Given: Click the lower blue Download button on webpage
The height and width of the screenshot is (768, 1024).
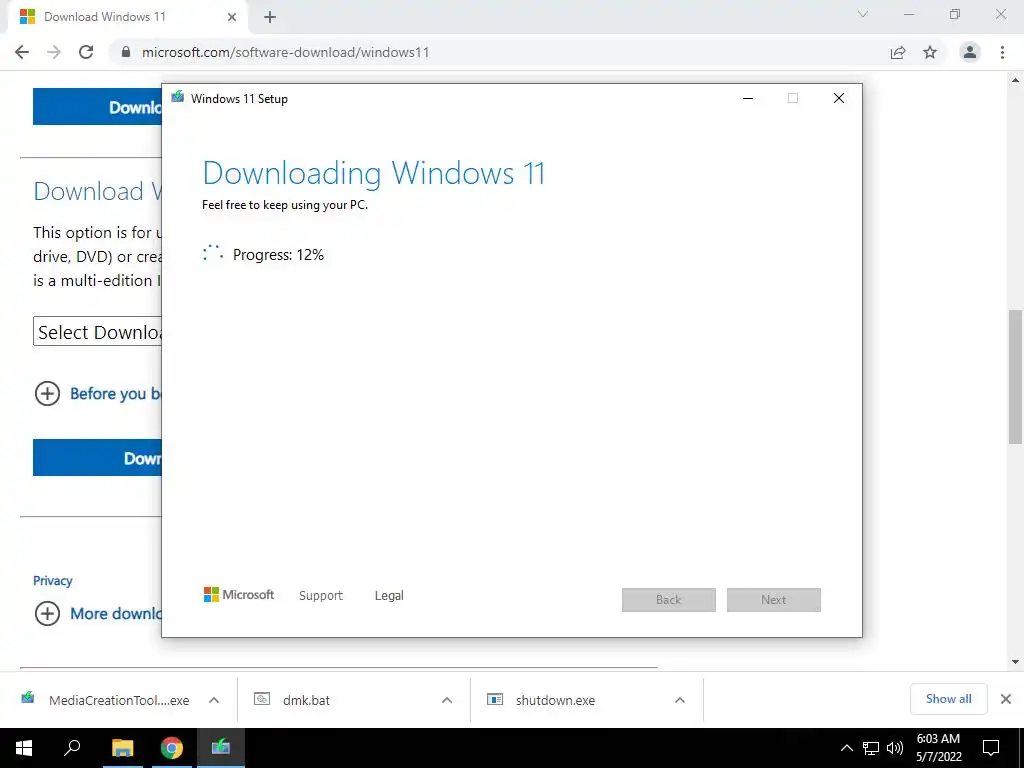Looking at the screenshot, I should pyautogui.click(x=97, y=458).
